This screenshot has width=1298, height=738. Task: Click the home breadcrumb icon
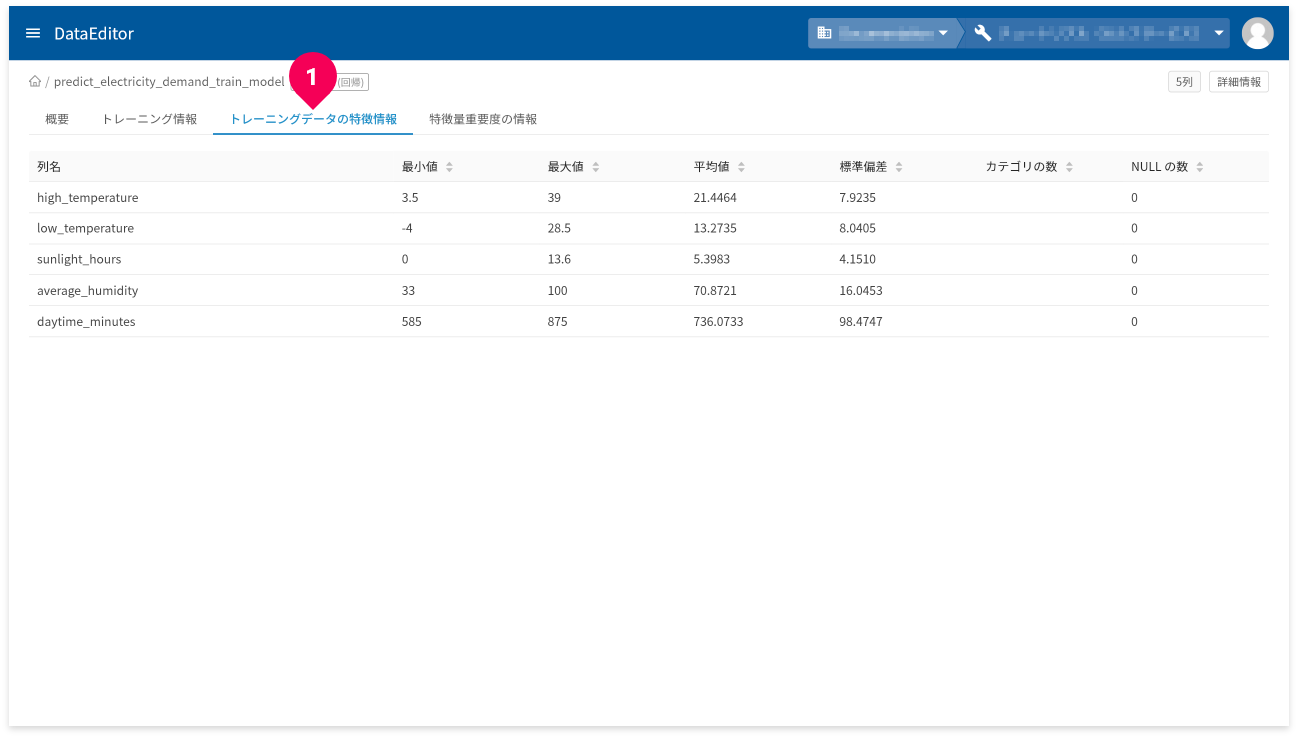(35, 82)
